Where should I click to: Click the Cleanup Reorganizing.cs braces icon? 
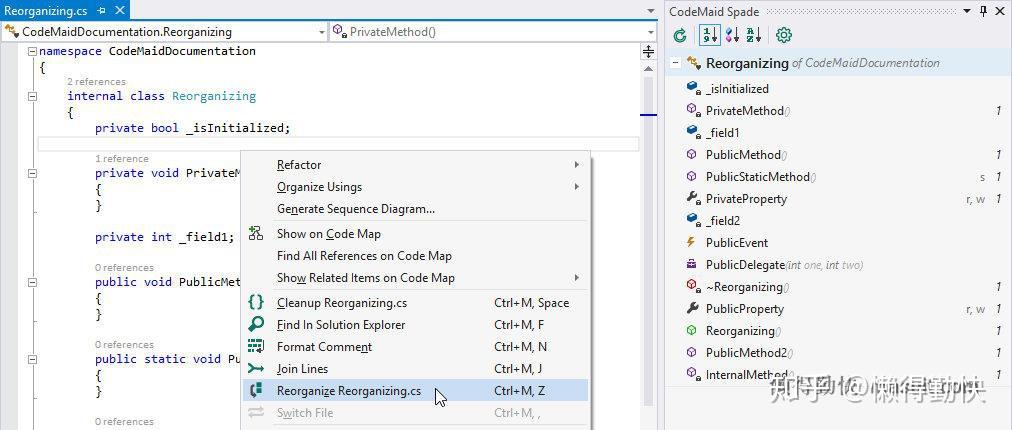click(256, 303)
